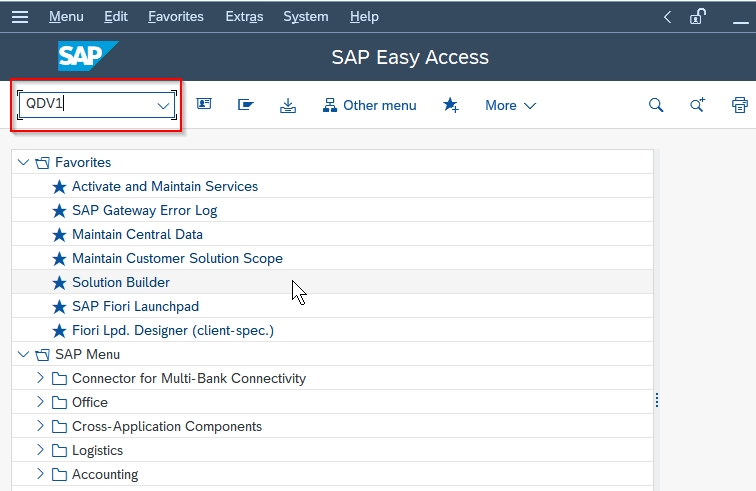Click the search-next magnifier-plus icon
756x491 pixels.
(x=697, y=105)
